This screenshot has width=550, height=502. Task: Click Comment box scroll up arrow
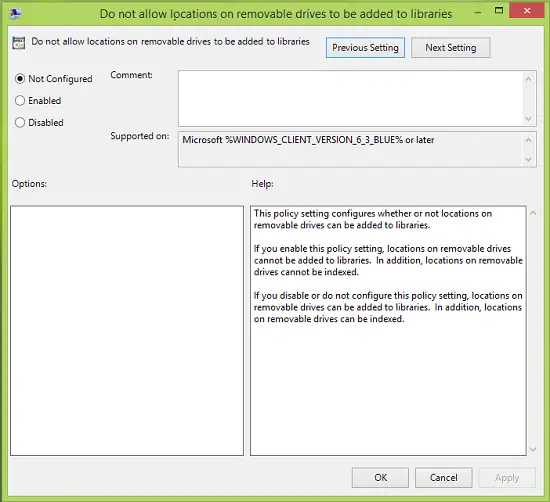528,80
